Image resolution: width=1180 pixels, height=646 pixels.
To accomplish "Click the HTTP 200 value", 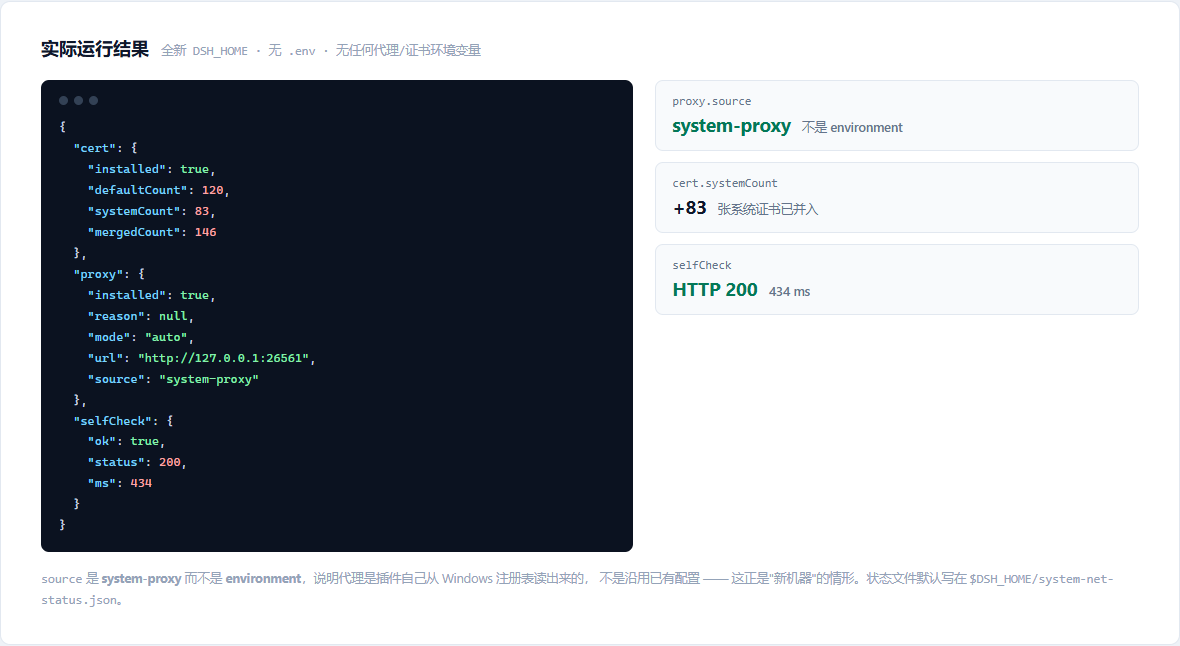I will point(715,290).
